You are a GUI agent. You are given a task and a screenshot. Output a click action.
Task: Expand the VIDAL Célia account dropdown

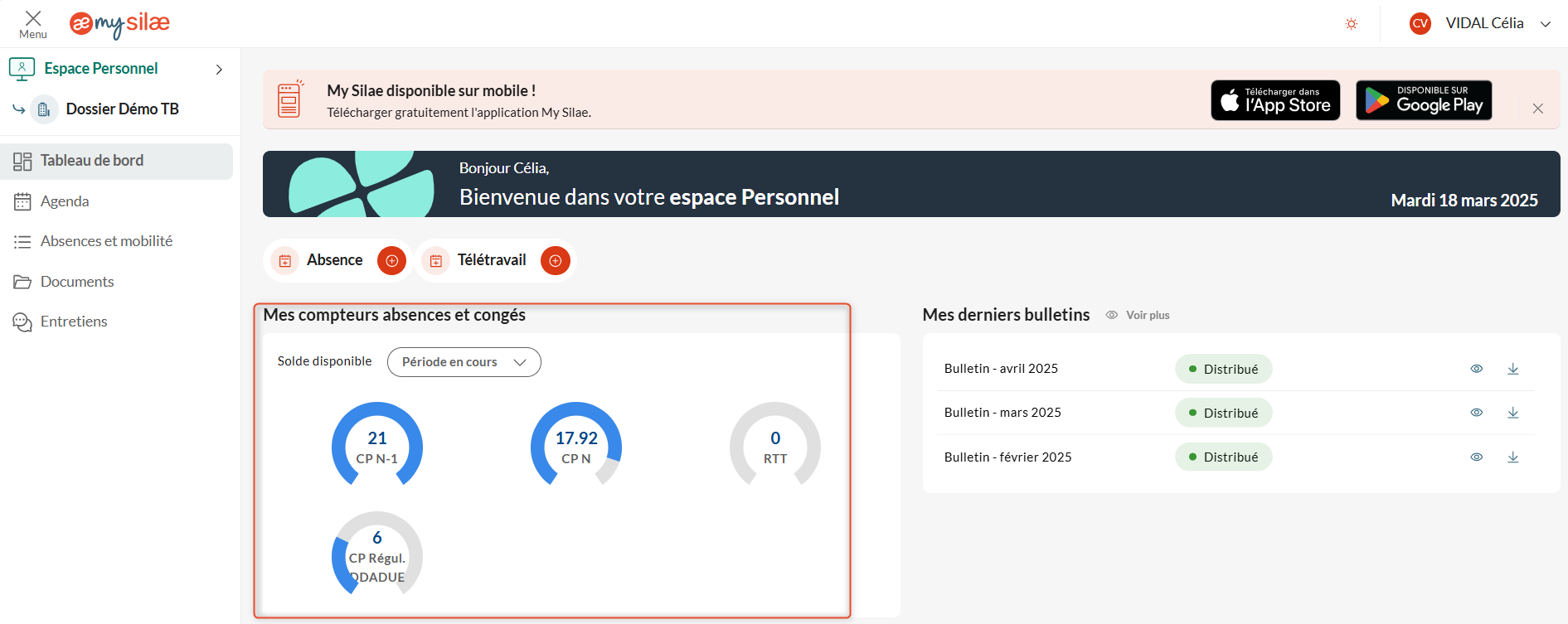tap(1546, 24)
